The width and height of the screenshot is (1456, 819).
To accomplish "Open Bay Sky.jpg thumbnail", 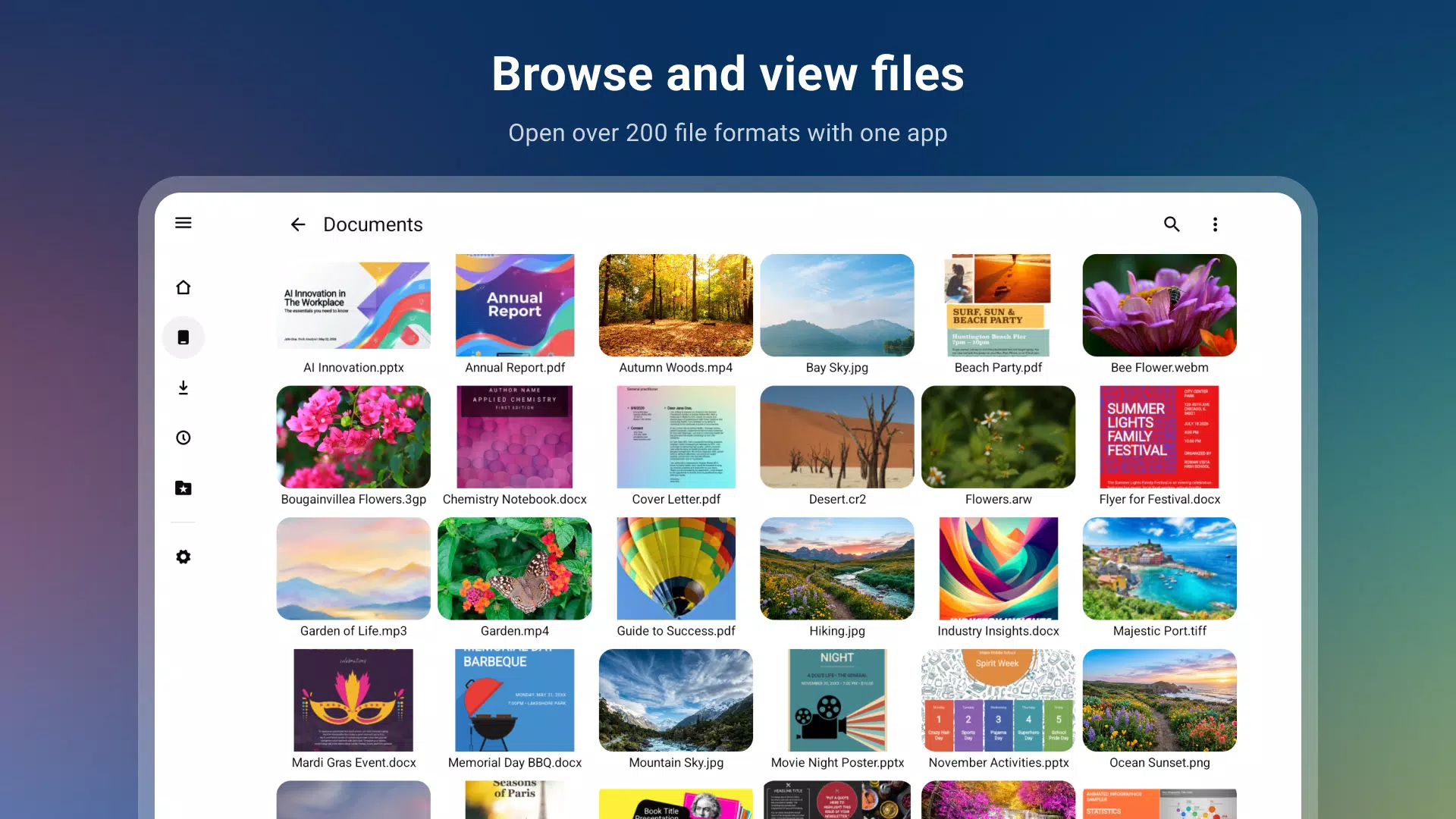I will click(837, 305).
